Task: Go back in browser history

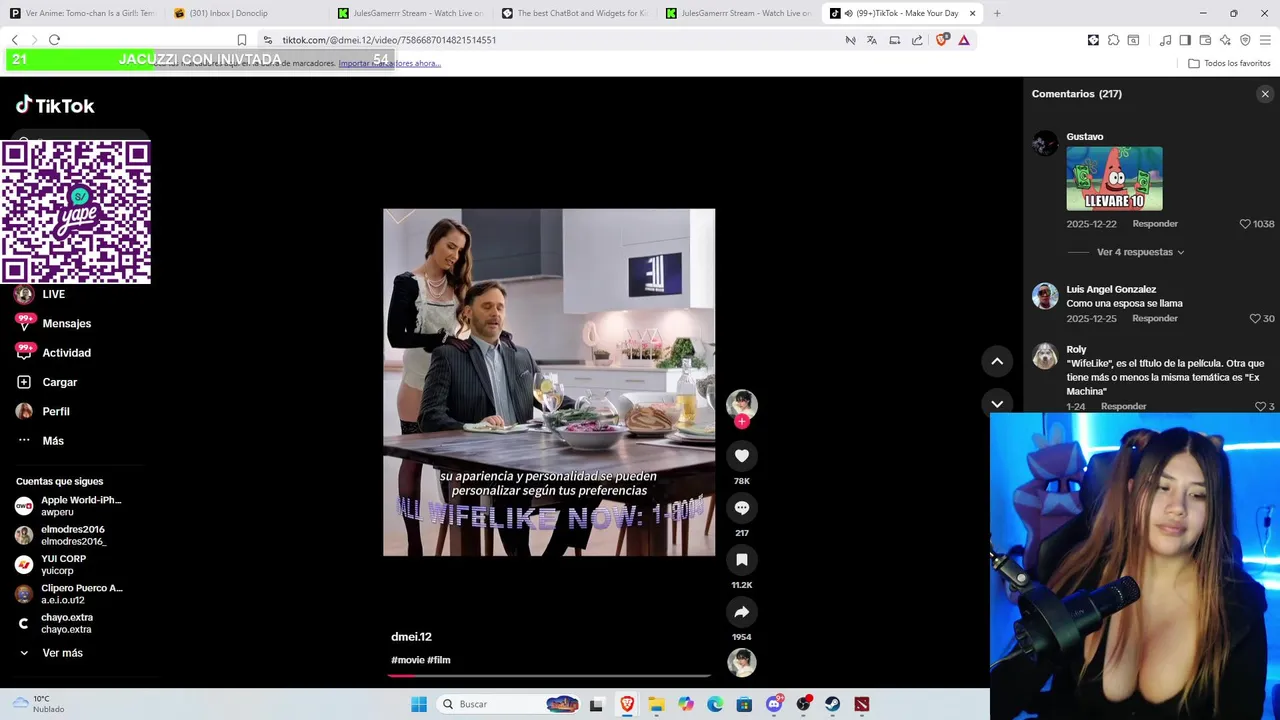Action: pyautogui.click(x=14, y=40)
